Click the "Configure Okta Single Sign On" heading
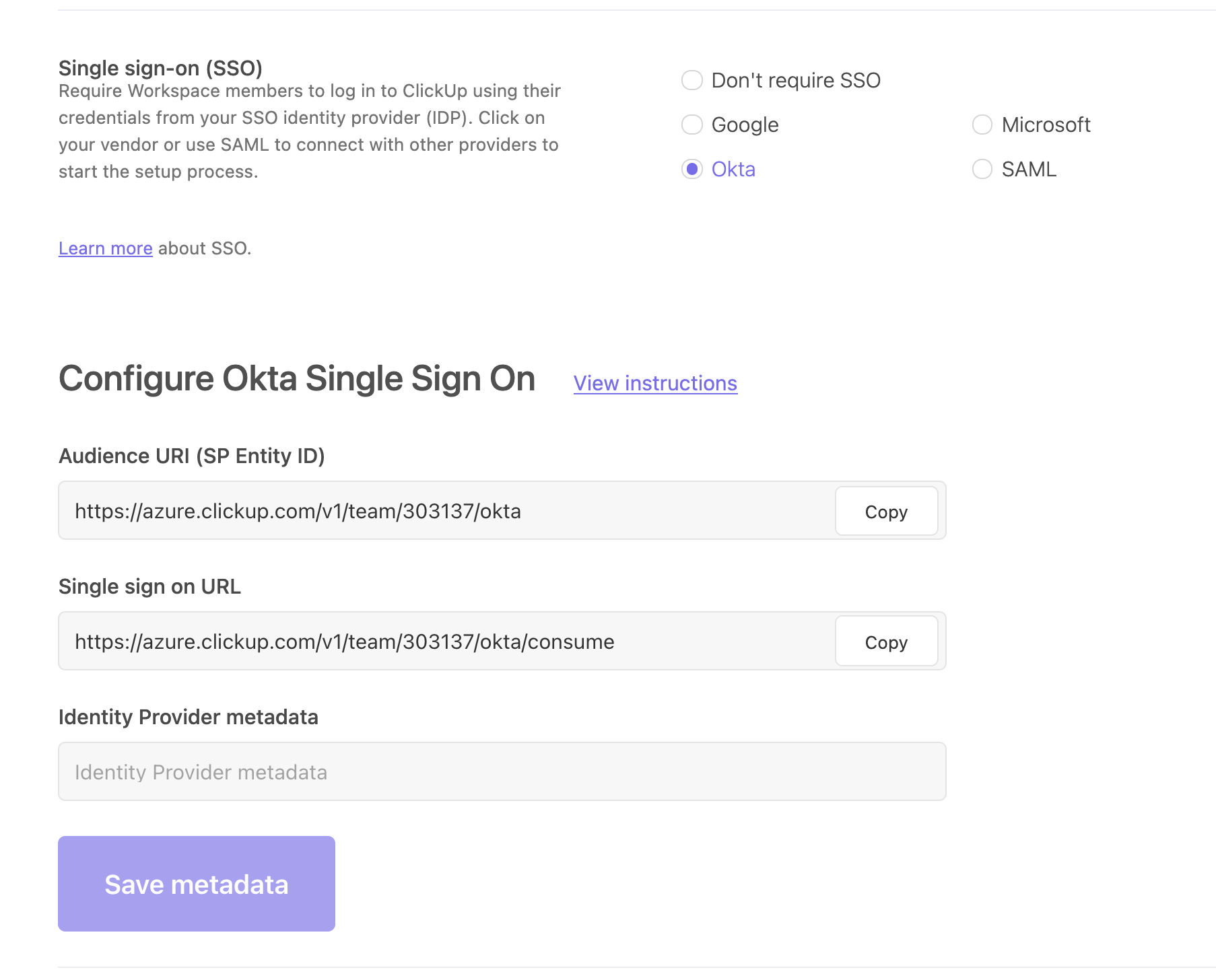This screenshot has height=980, width=1216. click(297, 378)
